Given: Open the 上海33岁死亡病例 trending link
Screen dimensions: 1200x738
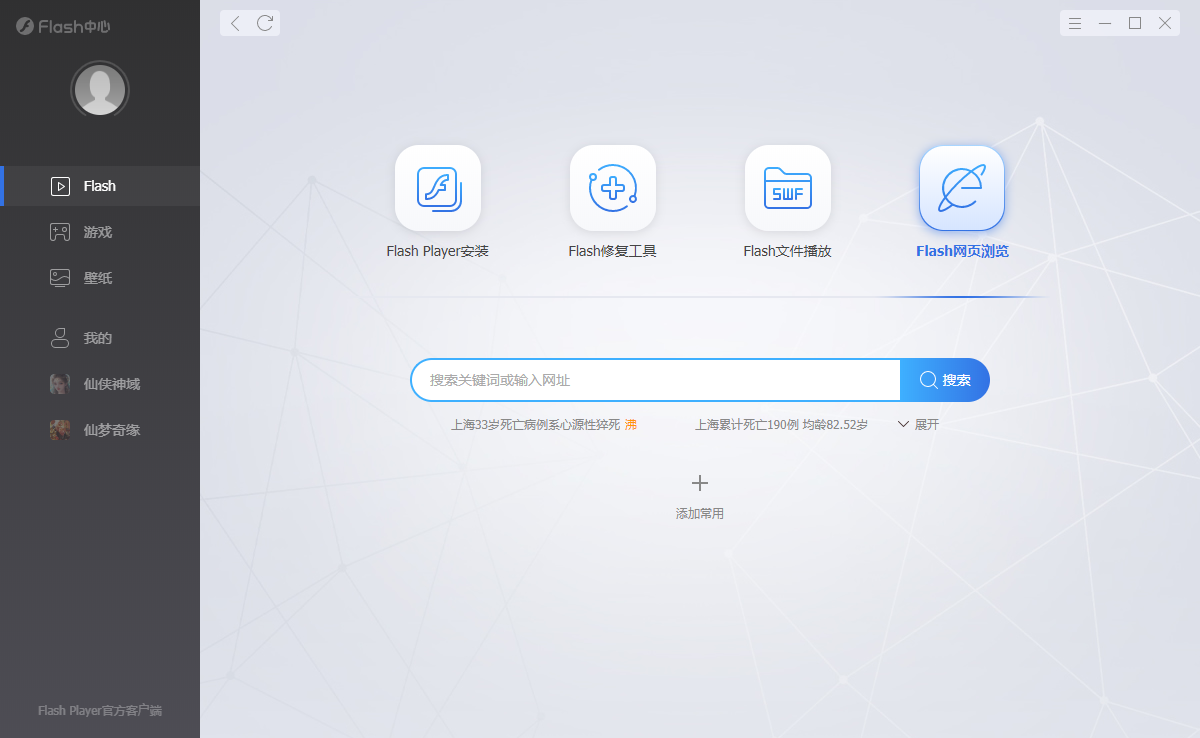Looking at the screenshot, I should tap(535, 424).
